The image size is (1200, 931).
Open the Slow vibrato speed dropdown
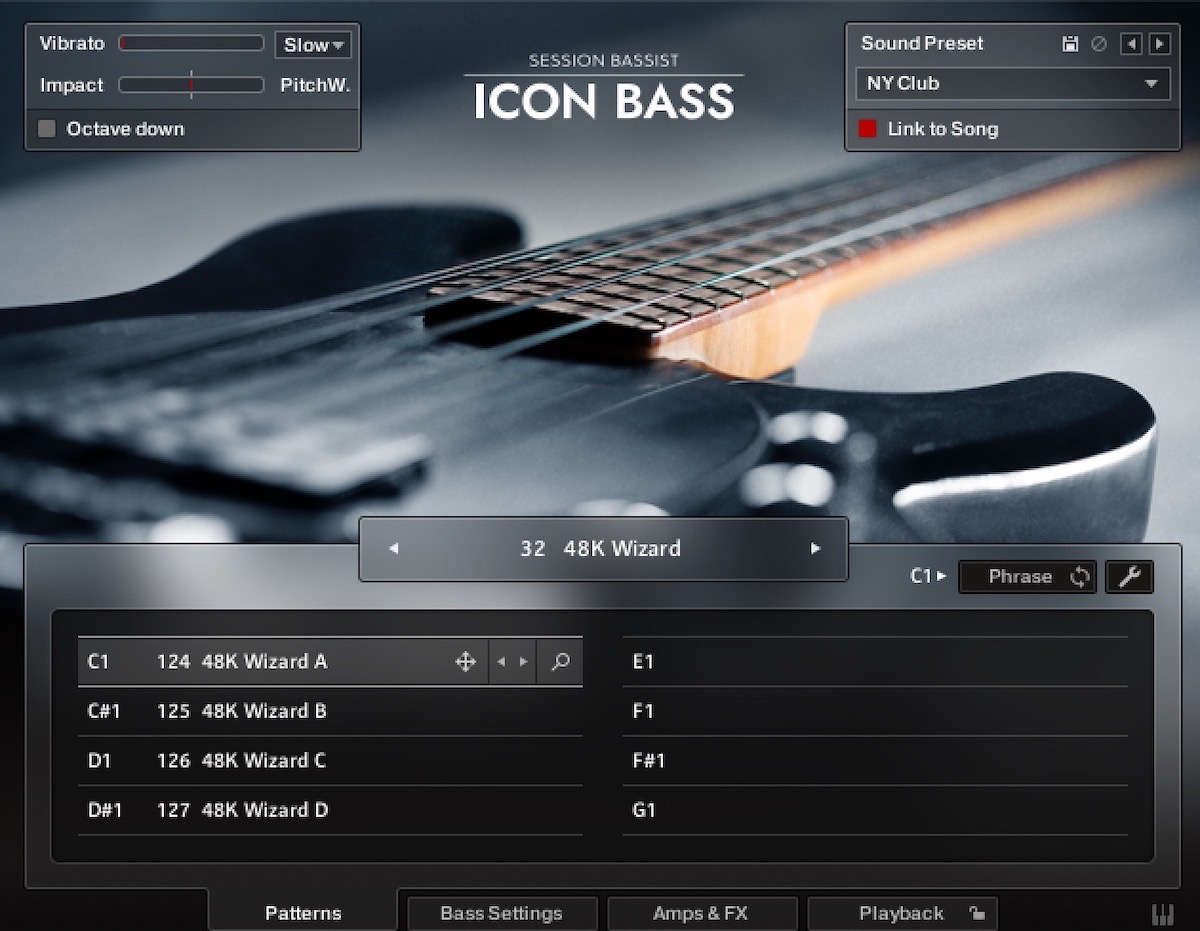[313, 45]
